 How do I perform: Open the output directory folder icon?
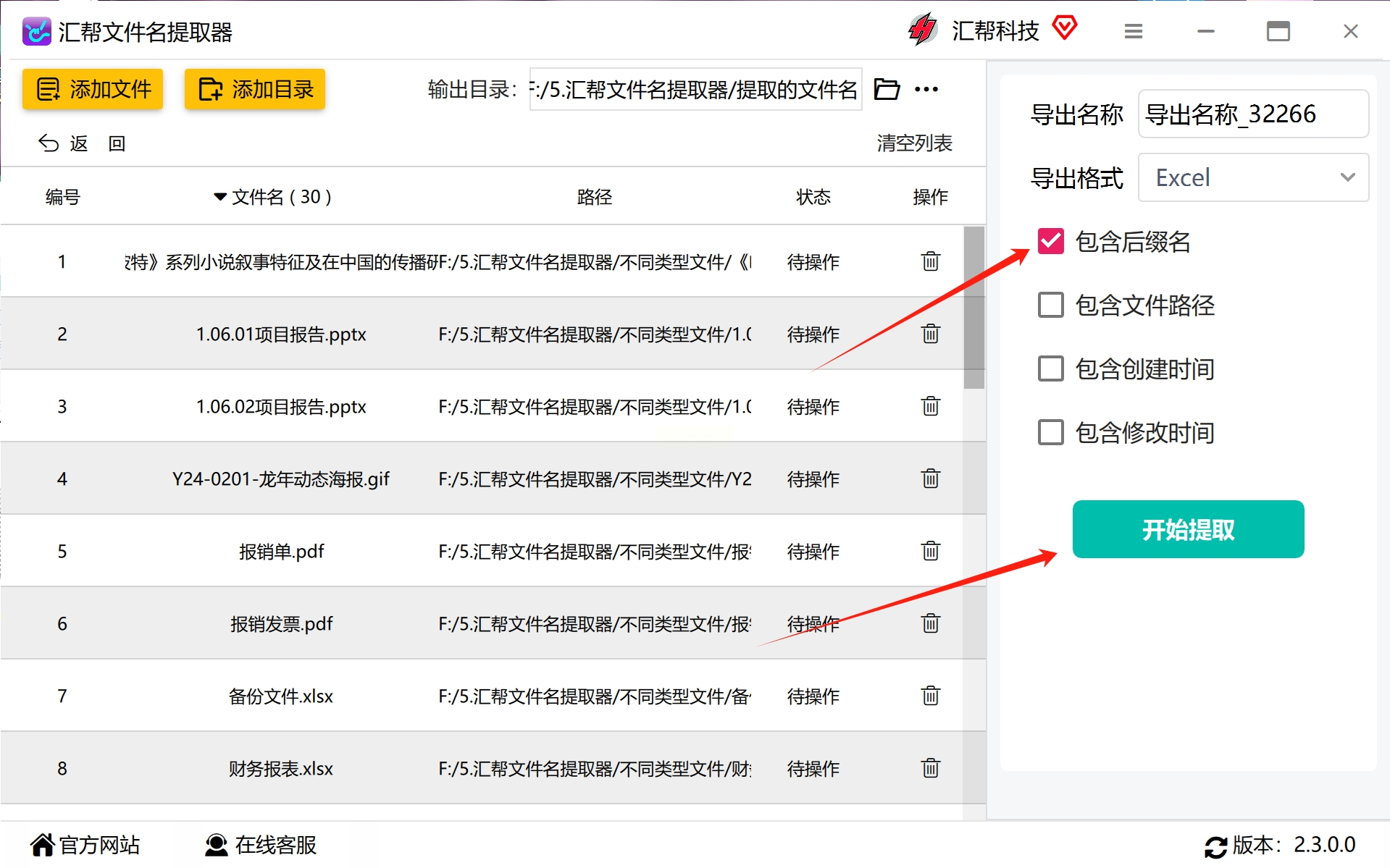887,89
